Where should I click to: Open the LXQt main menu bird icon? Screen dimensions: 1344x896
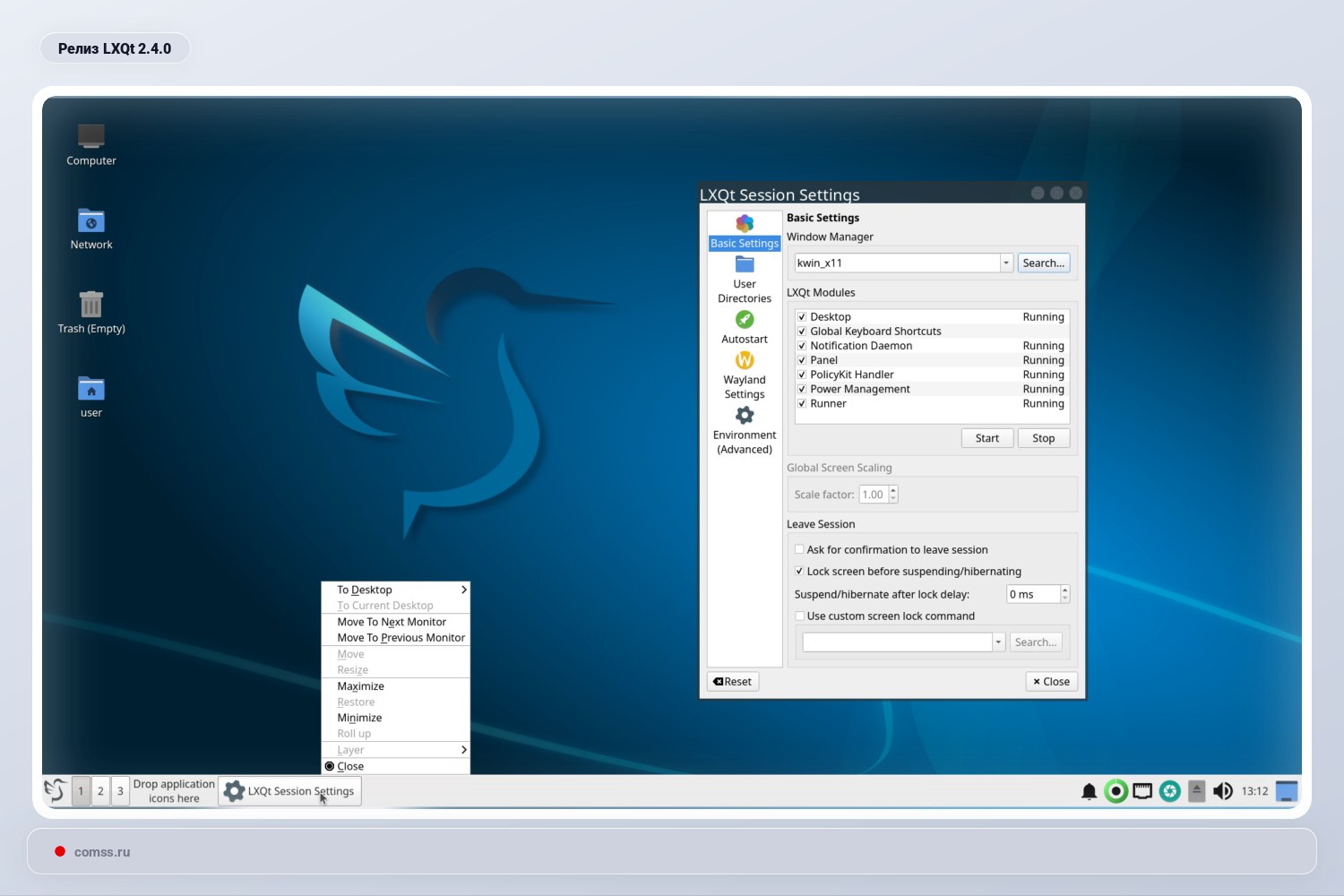point(55,790)
